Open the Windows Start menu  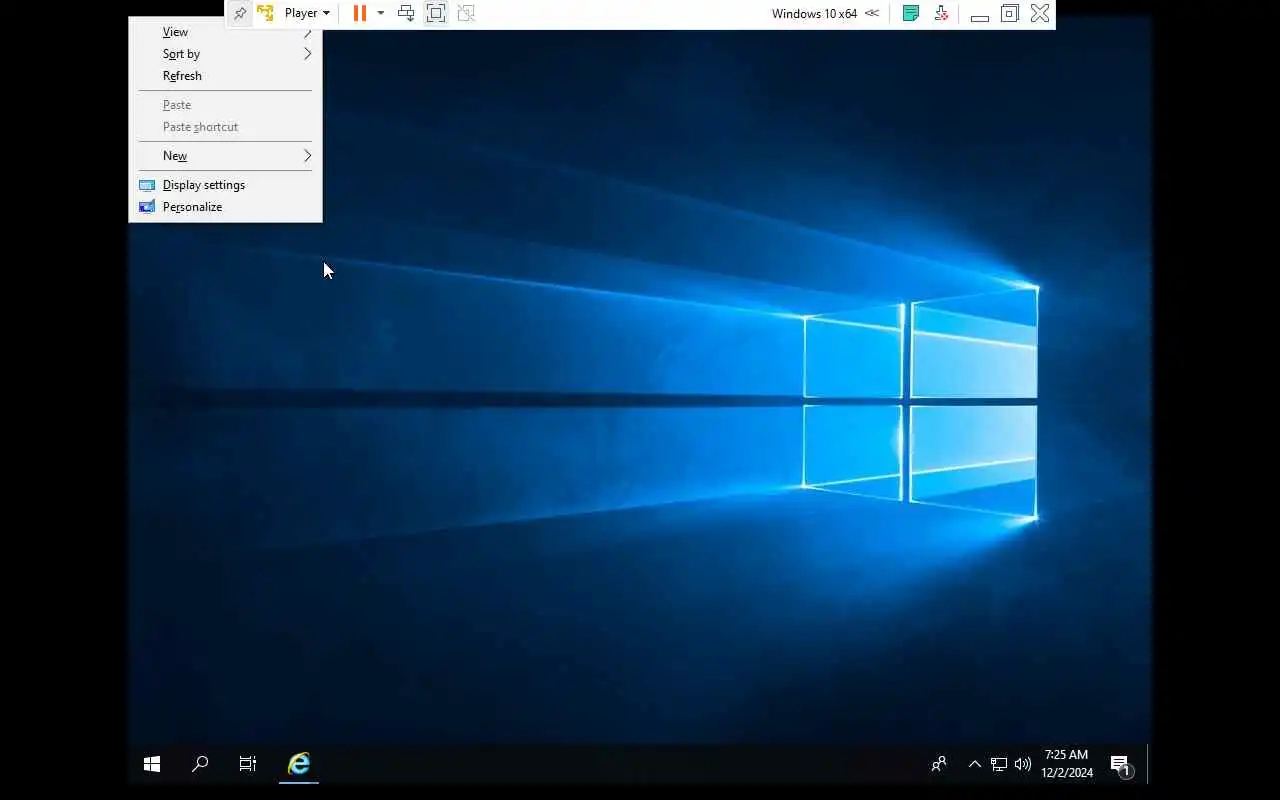pyautogui.click(x=152, y=764)
